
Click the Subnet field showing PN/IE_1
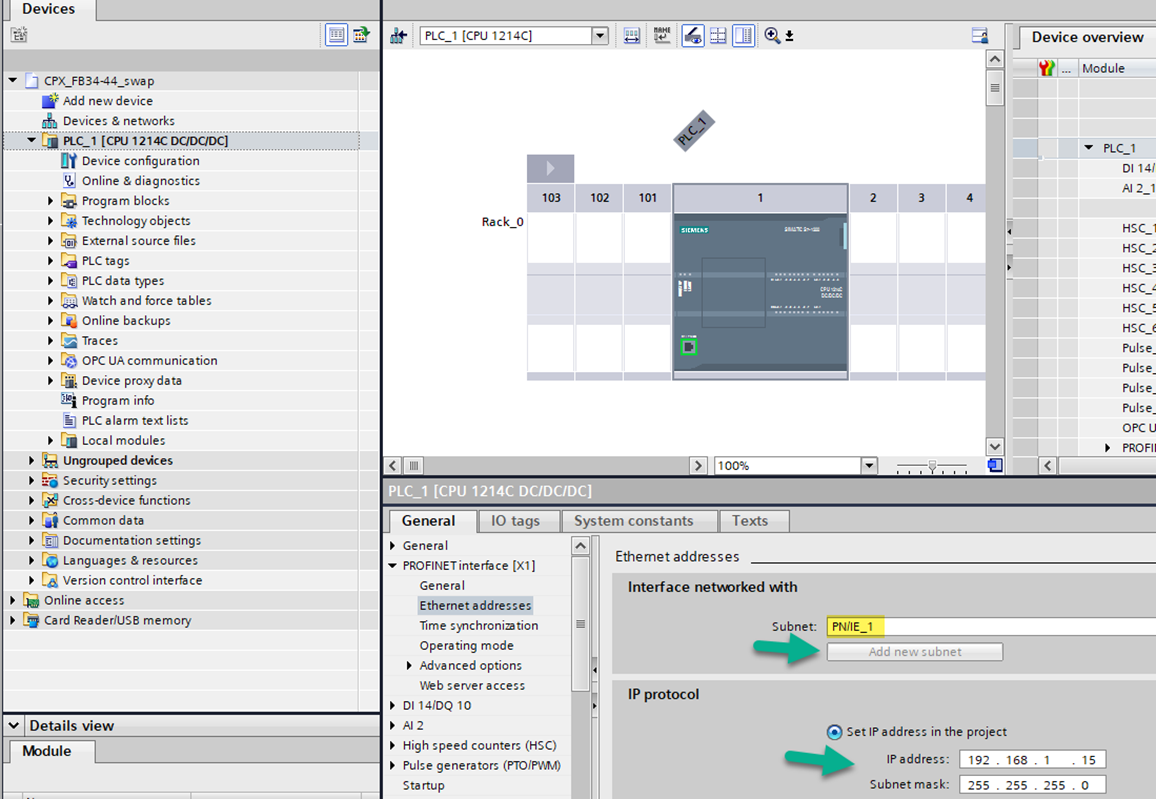pos(991,627)
